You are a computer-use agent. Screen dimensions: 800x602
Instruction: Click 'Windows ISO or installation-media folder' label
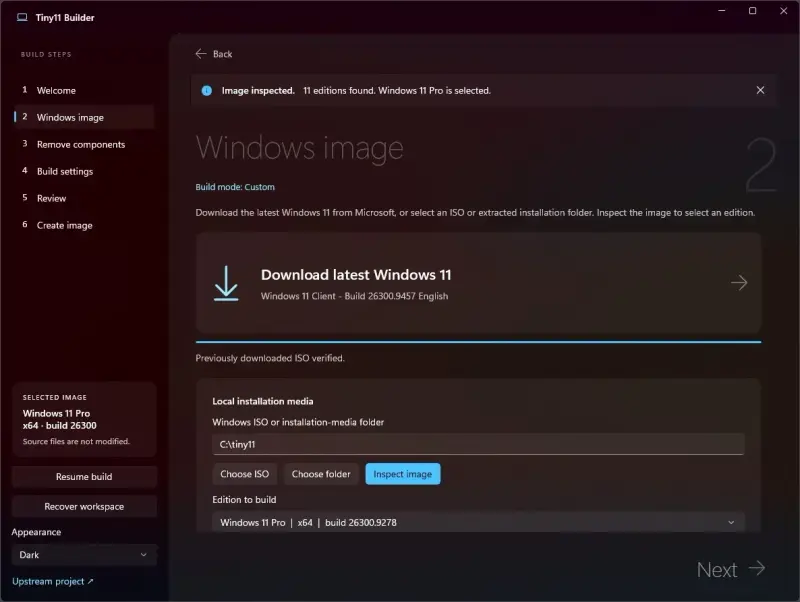[x=298, y=422]
